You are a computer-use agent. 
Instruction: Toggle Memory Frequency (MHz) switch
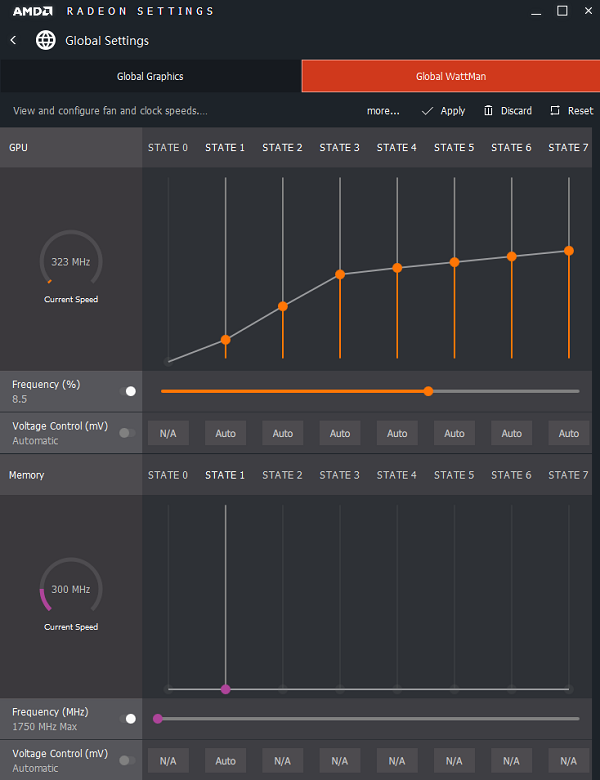[128, 719]
